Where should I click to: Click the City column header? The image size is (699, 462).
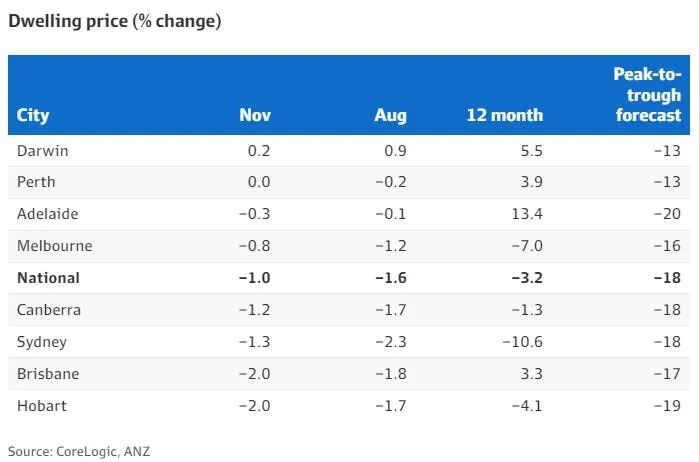pos(33,115)
